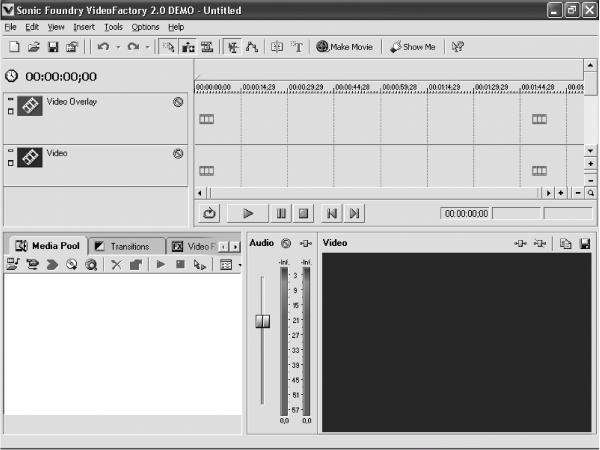Viewport: 600px width, 450px height.
Task: Click the copy snapshot icon in Video preview
Action: [x=566, y=244]
